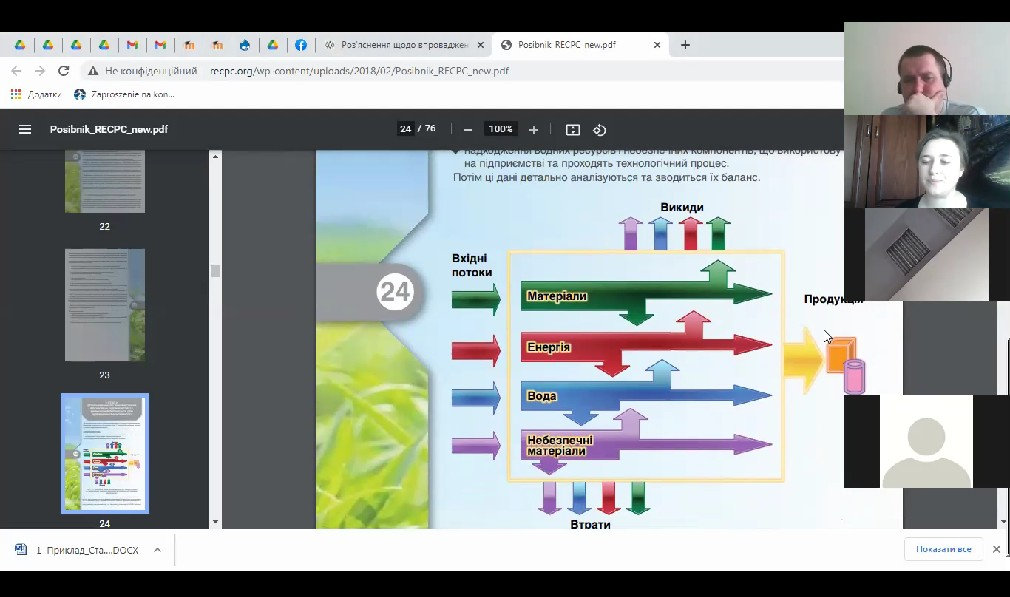Click the thumbnail panel scrollbar down arrow
The height and width of the screenshot is (597, 1010).
point(214,522)
